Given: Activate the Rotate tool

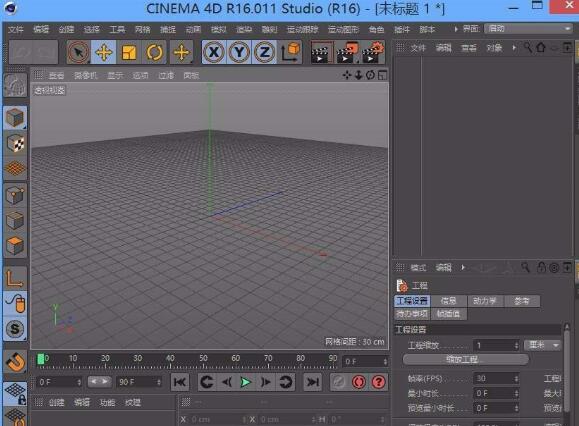Looking at the screenshot, I should [154, 52].
